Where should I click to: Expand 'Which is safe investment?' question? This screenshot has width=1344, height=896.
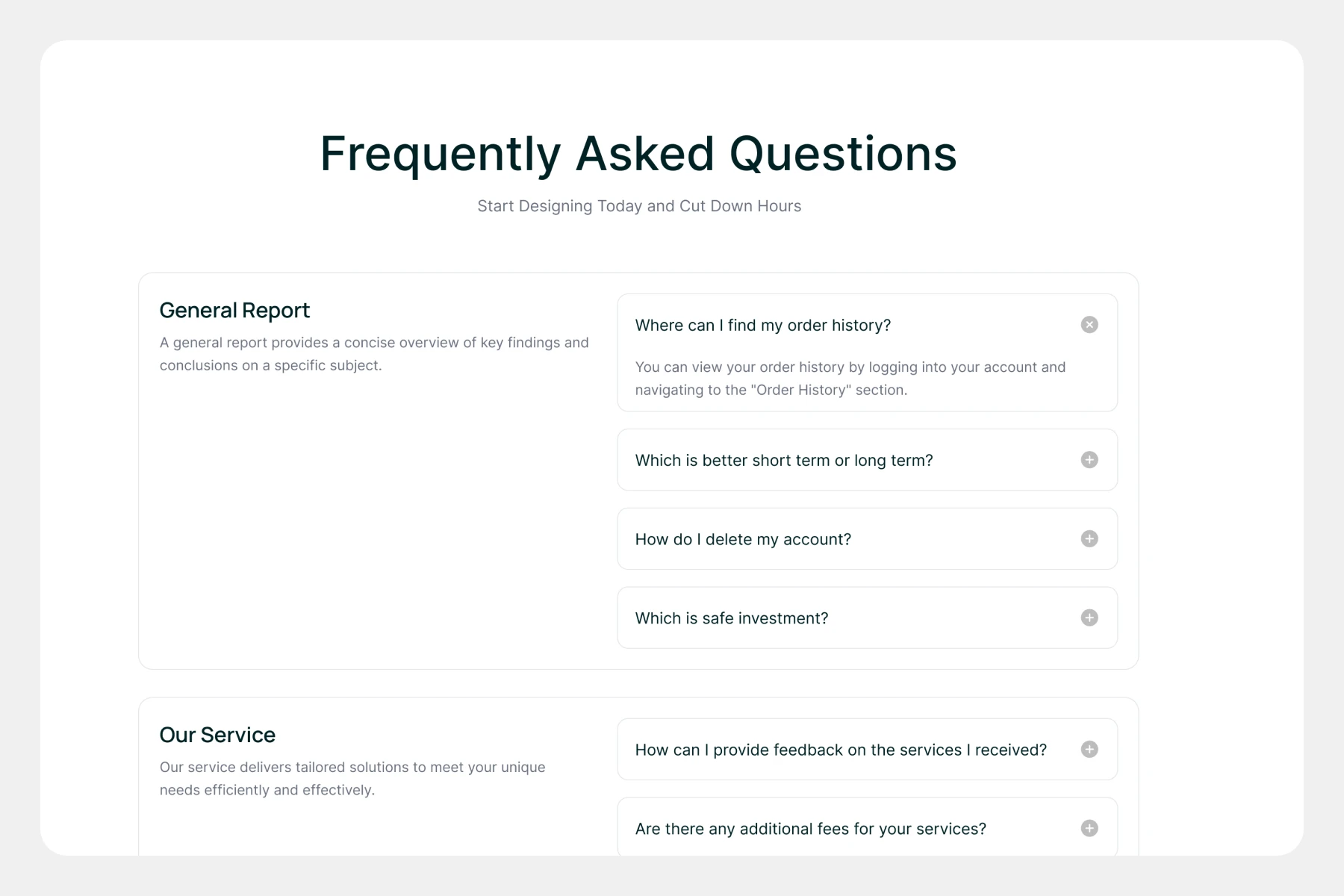(x=731, y=619)
